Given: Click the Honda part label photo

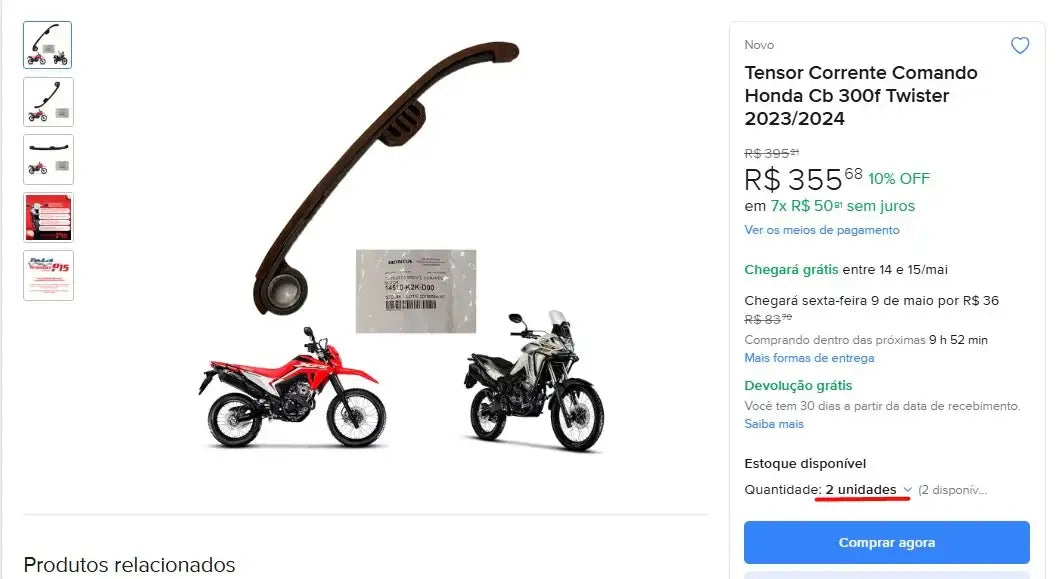Looking at the screenshot, I should (x=416, y=291).
